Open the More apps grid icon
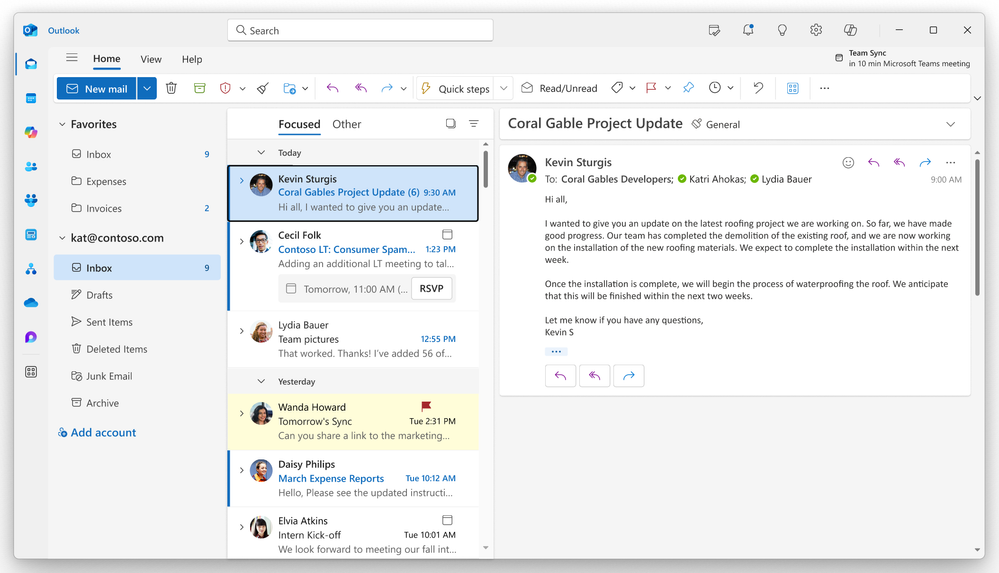The height and width of the screenshot is (573, 999). tap(31, 372)
